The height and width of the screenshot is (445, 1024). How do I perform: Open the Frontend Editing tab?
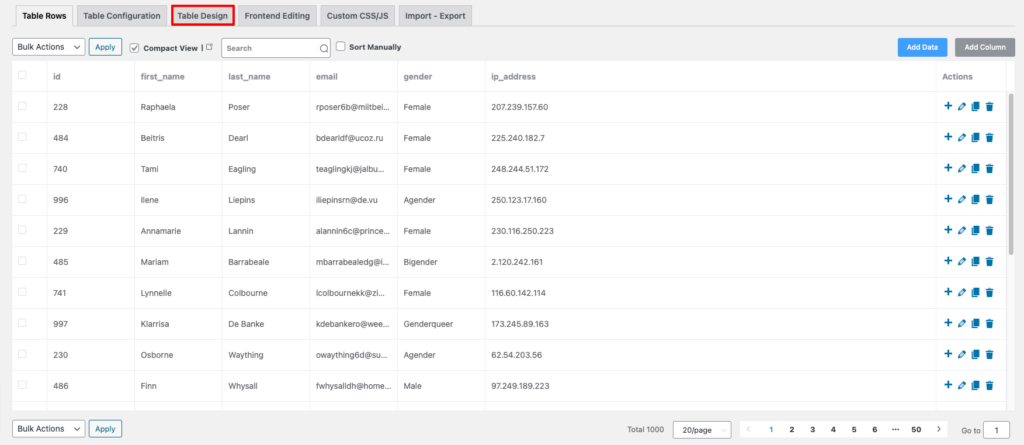tap(277, 16)
